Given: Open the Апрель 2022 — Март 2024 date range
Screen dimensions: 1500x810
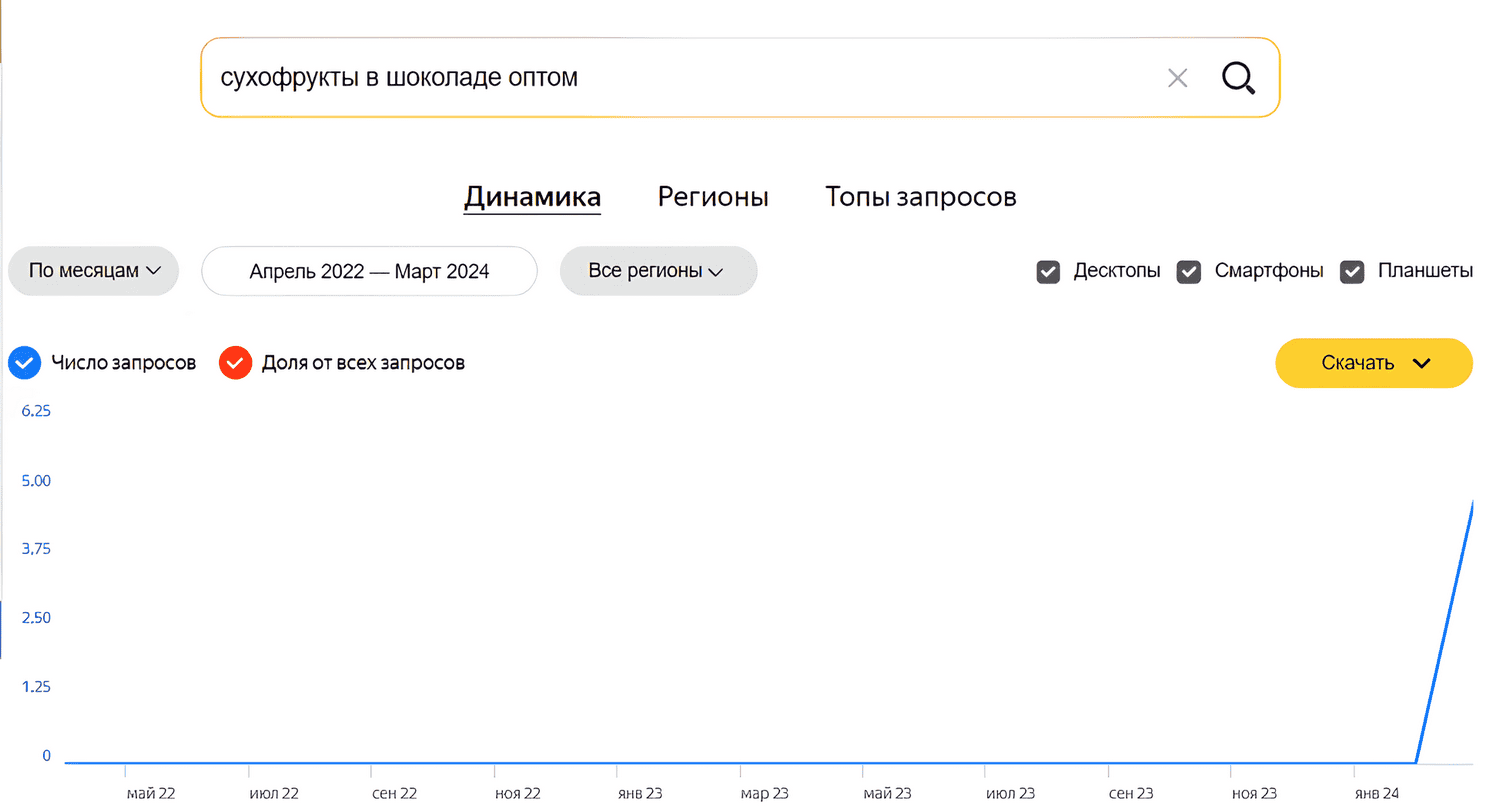Looking at the screenshot, I should click(369, 271).
